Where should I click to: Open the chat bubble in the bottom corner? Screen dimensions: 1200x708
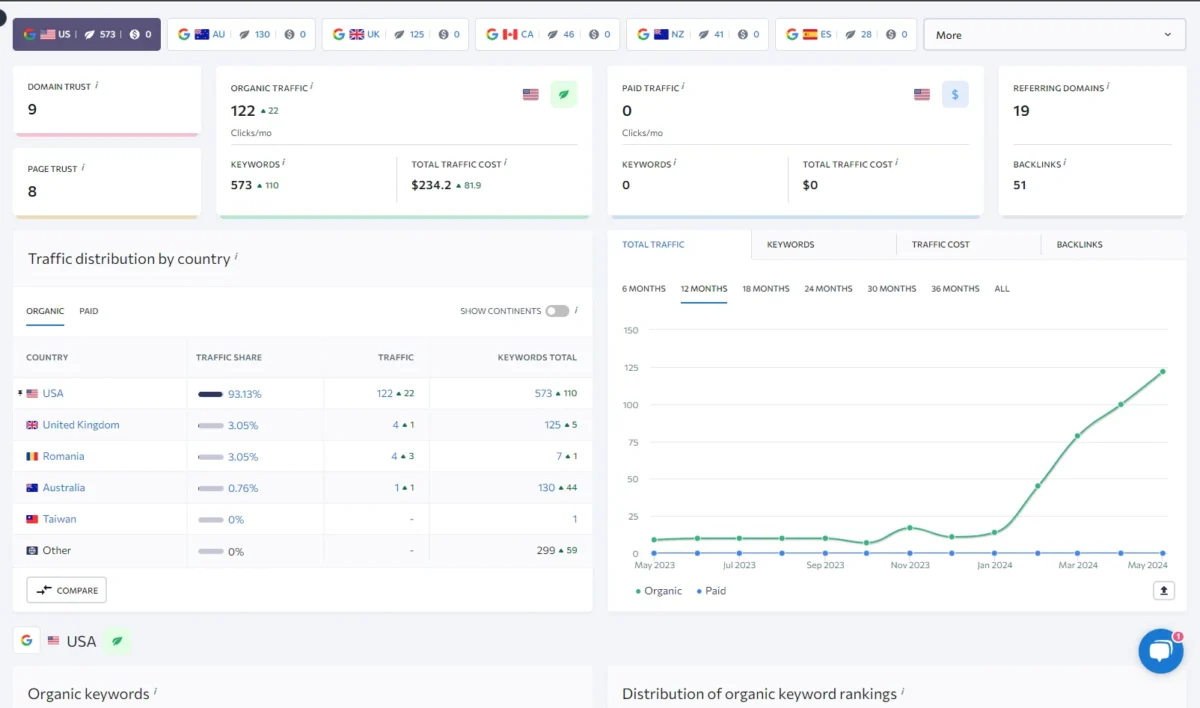(1160, 651)
